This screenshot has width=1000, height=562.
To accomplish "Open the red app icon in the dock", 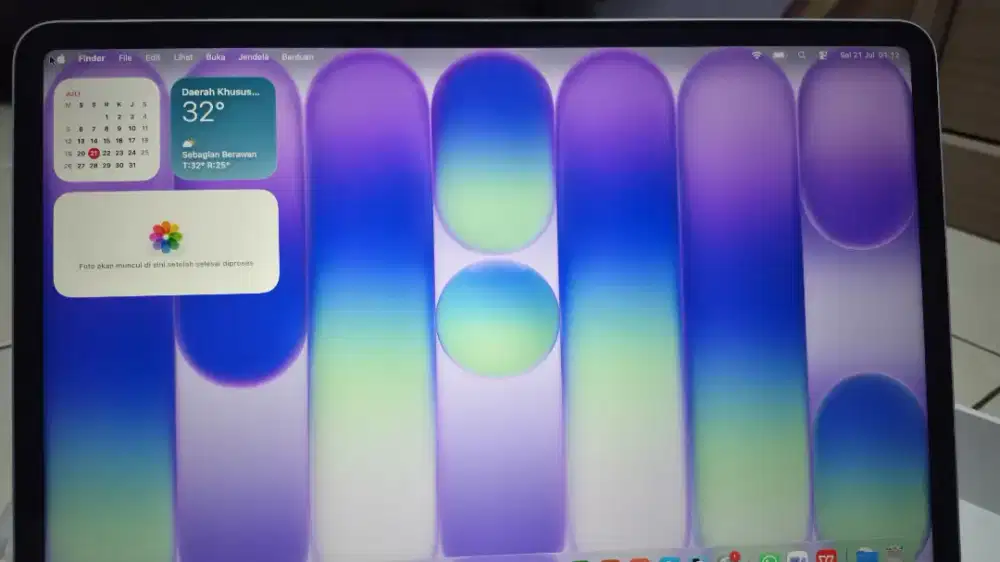I will tap(826, 557).
